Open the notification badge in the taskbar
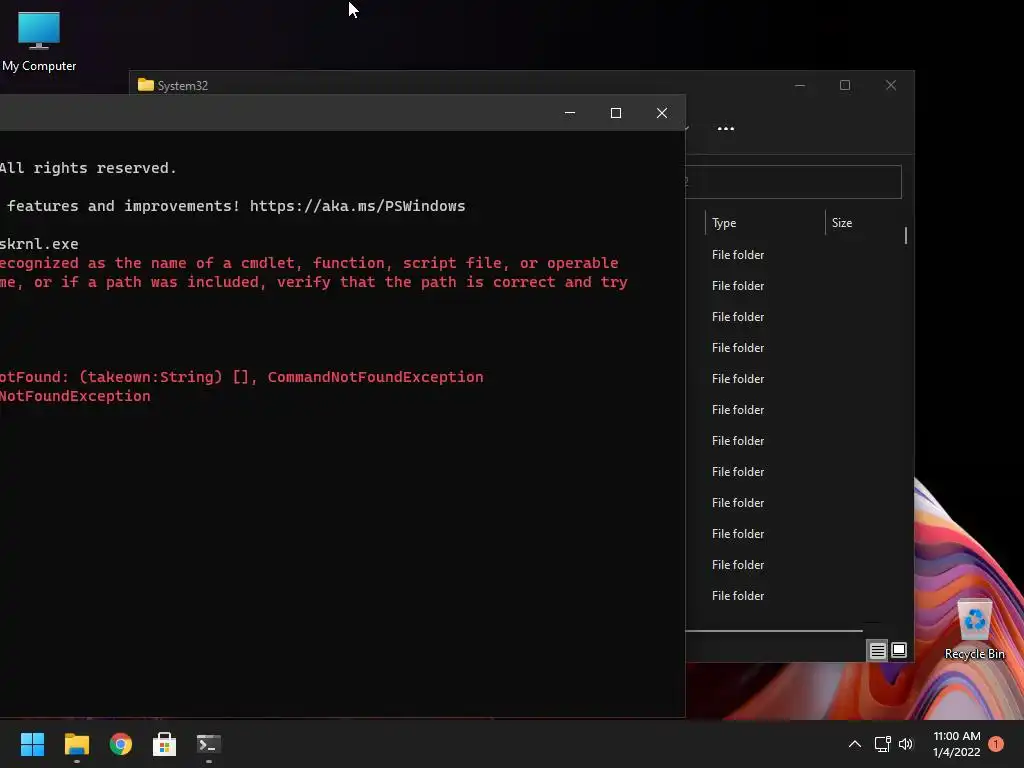1024x768 pixels. pyautogui.click(x=996, y=744)
